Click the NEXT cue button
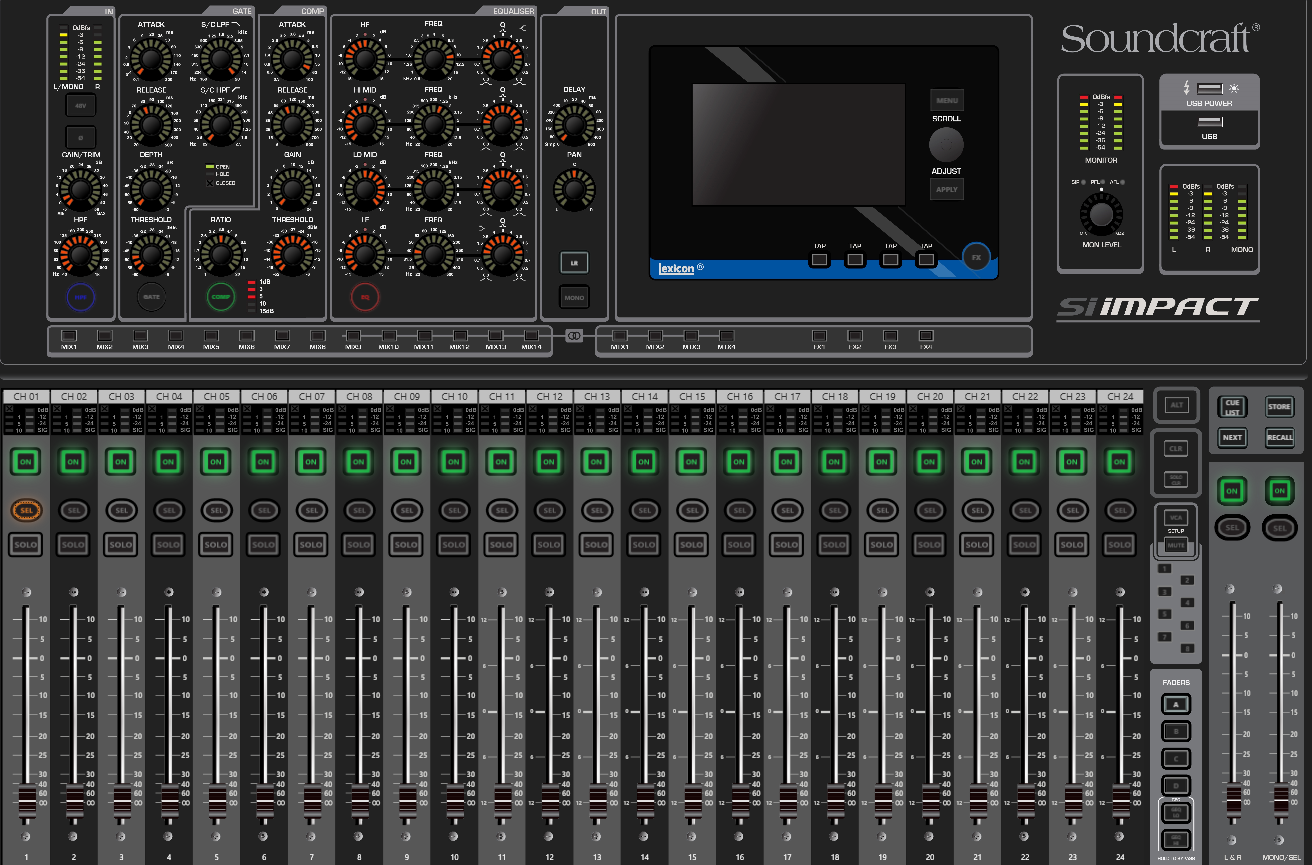Image resolution: width=1312 pixels, height=865 pixels. 1232,437
